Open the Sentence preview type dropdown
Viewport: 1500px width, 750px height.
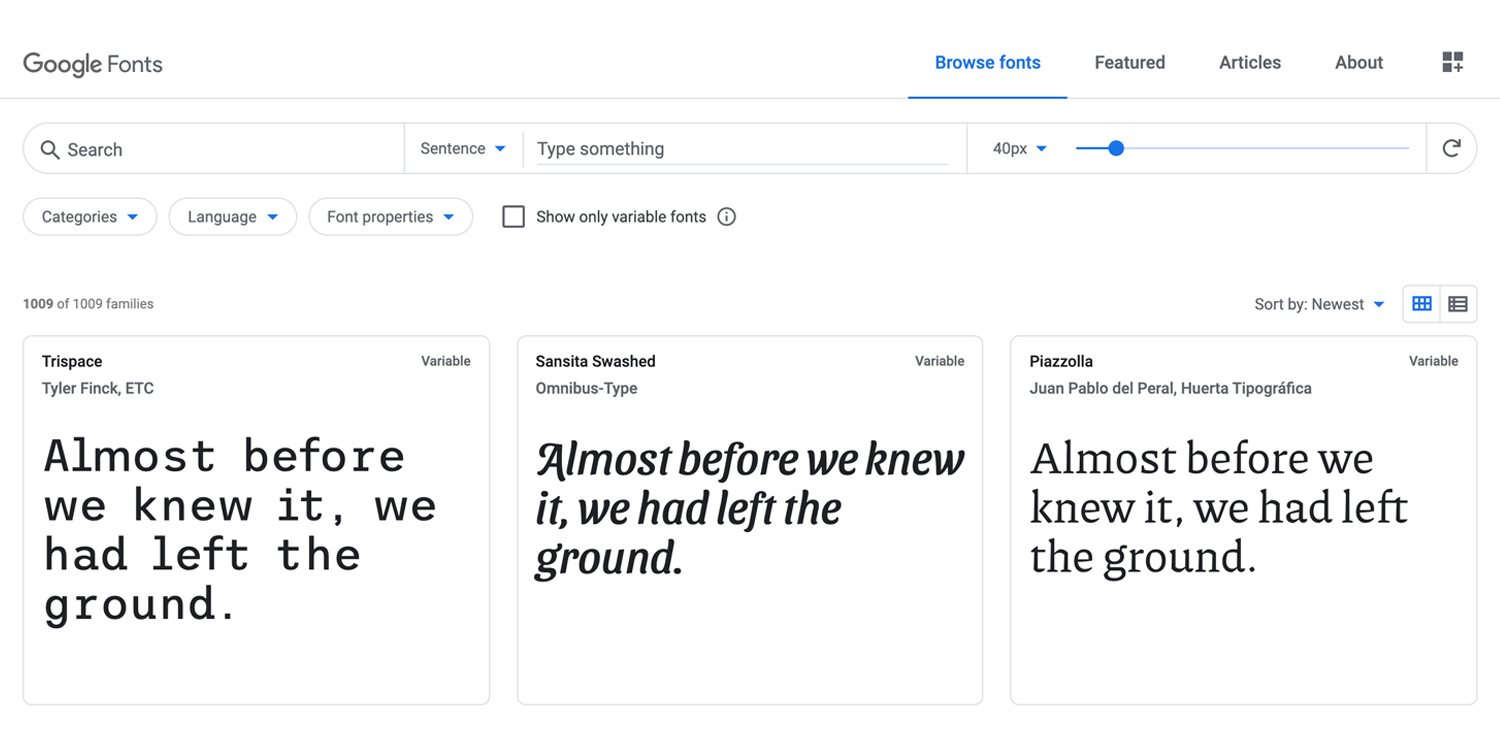[463, 149]
